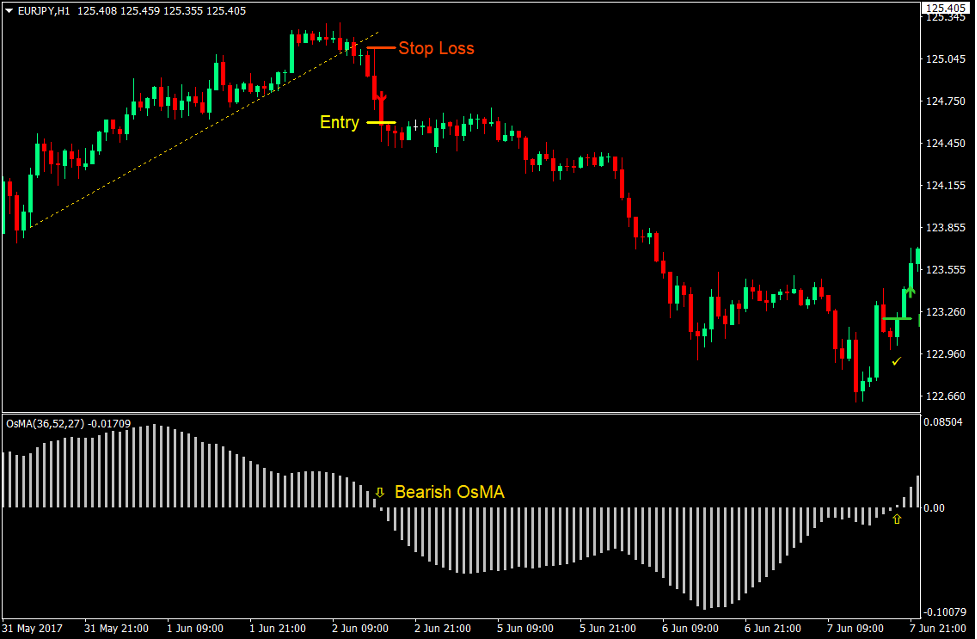This screenshot has height=639, width=977.
Task: Select the yellow up arrow in the OsMA panel
Action: [x=897, y=519]
